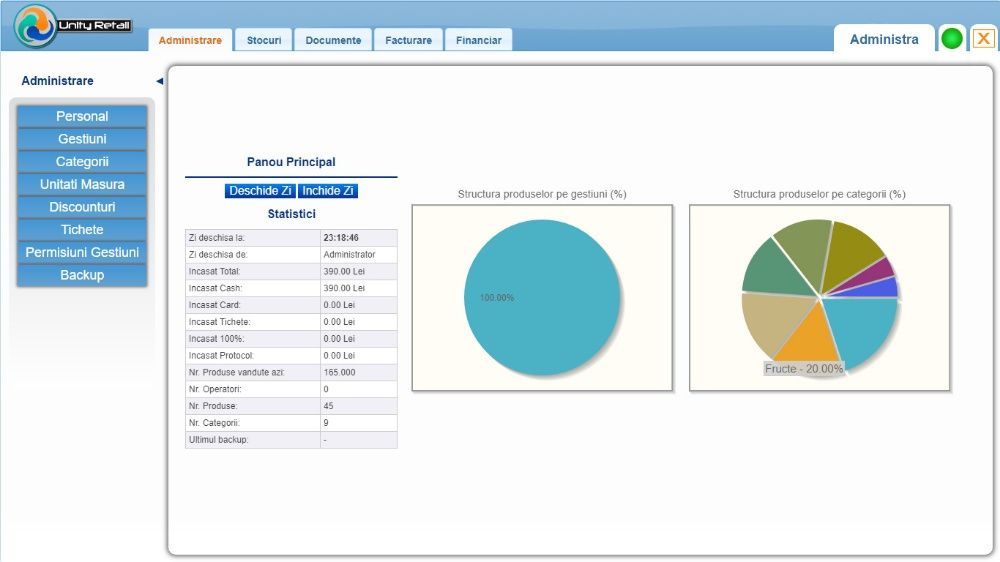Click the blue pie slice in categorii chart
This screenshot has width=1000, height=562.
[877, 289]
